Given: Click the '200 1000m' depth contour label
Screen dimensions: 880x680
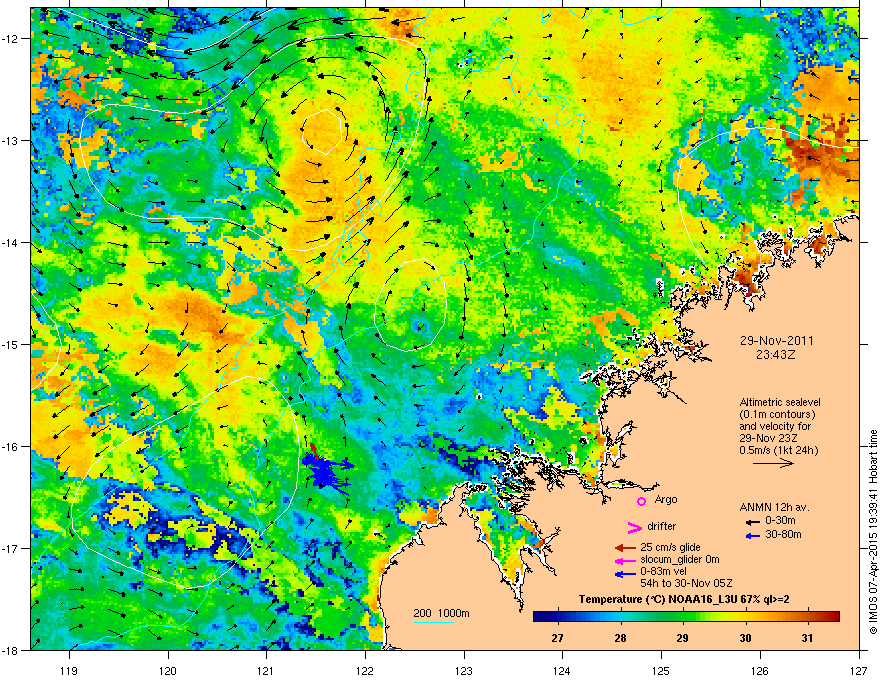Looking at the screenshot, I should click(442, 613).
